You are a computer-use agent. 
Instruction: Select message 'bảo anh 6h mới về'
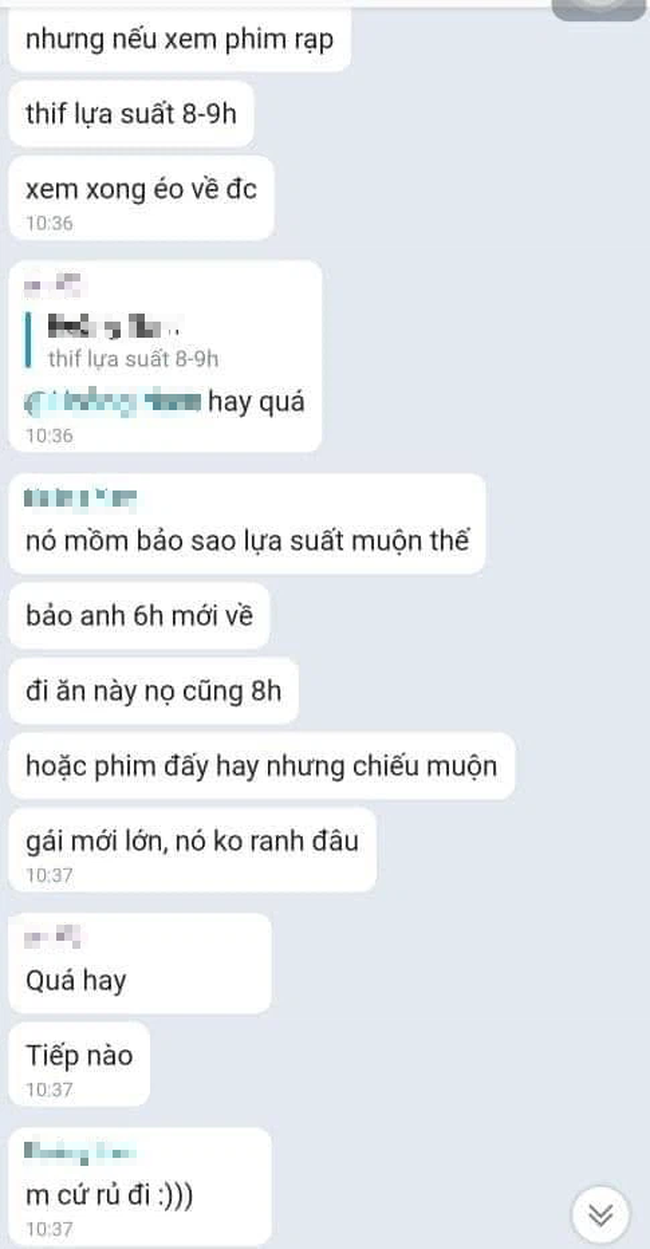tap(139, 615)
